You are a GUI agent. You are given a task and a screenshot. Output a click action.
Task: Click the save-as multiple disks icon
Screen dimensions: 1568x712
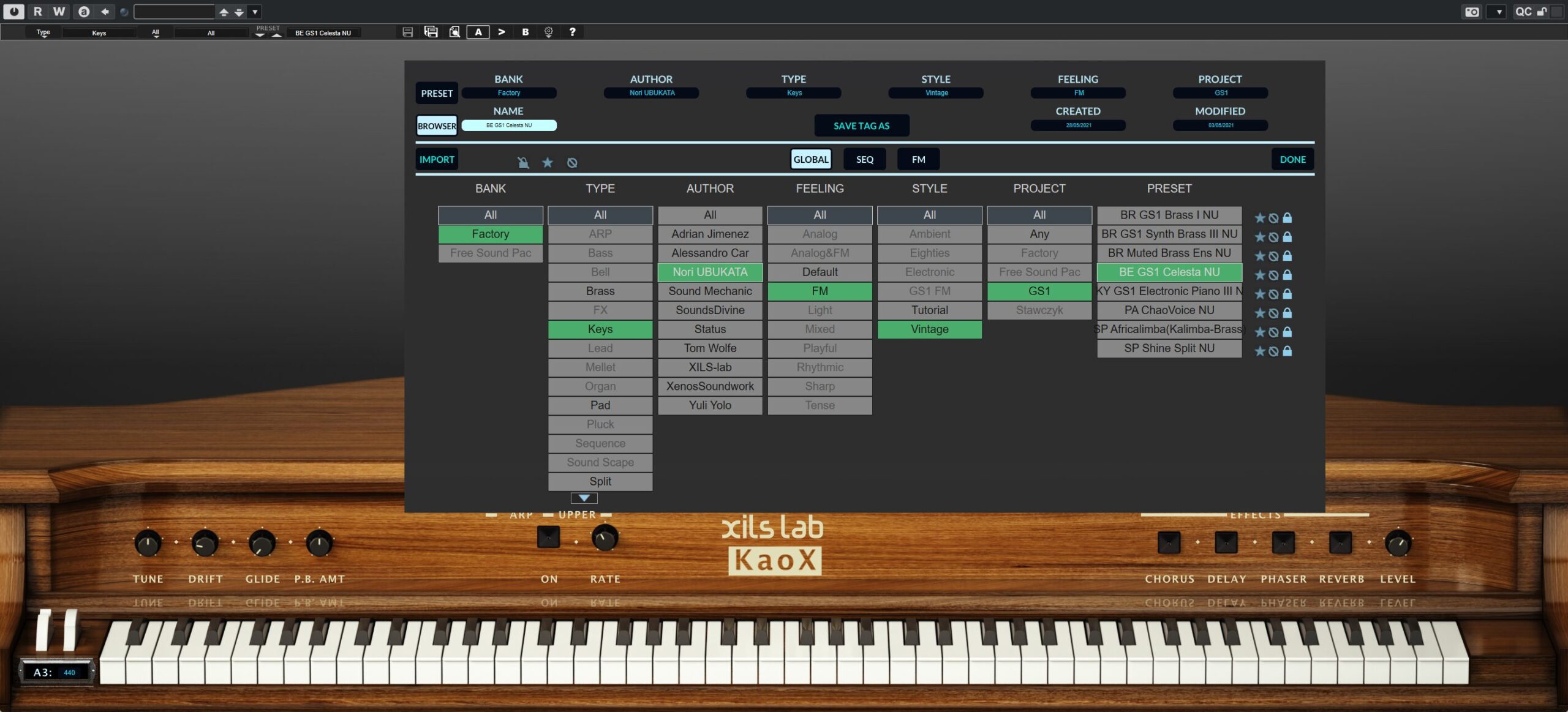point(431,32)
